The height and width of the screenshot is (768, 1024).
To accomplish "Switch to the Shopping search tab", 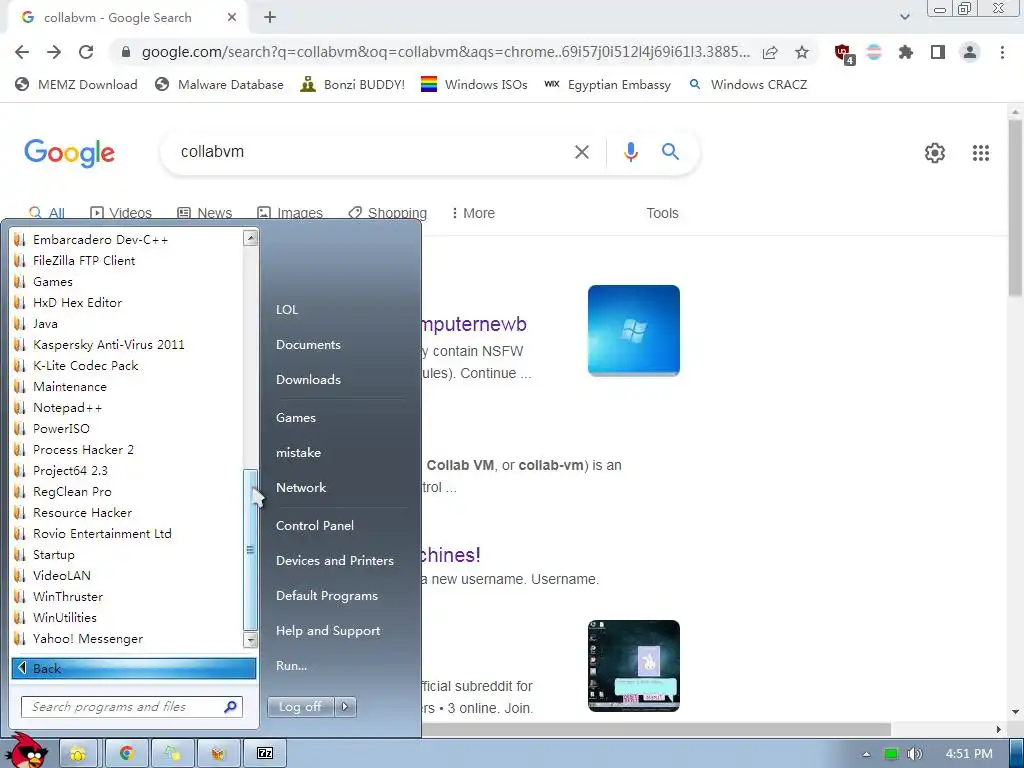I will point(388,213).
